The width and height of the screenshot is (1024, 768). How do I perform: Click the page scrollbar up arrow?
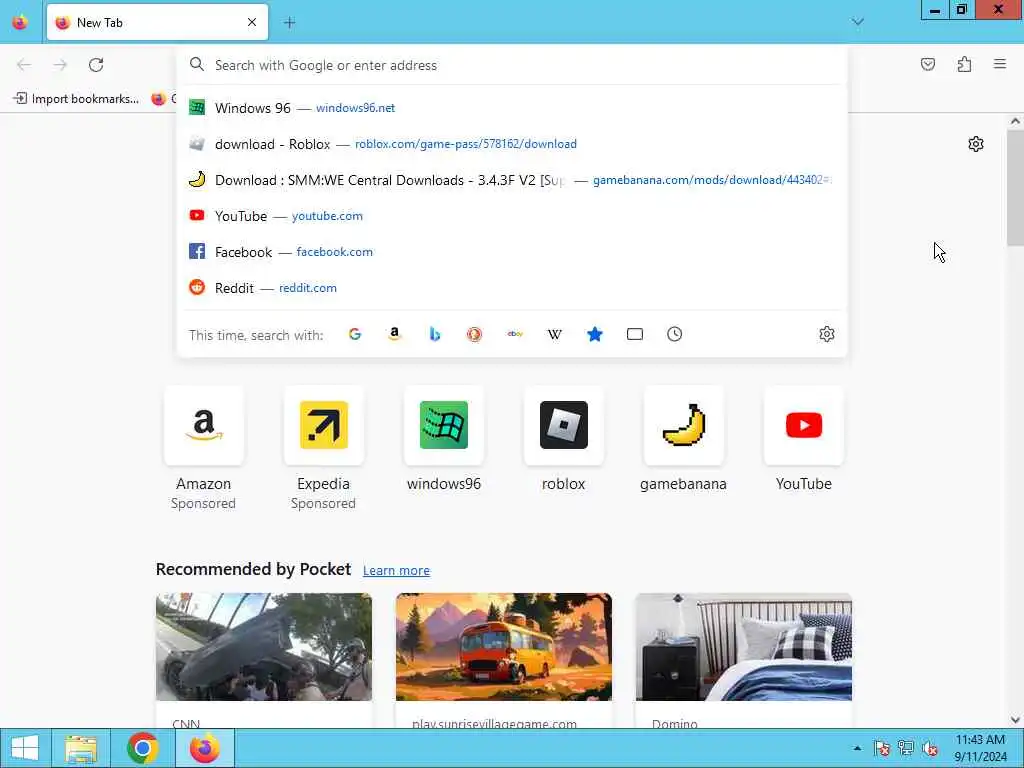click(1015, 121)
